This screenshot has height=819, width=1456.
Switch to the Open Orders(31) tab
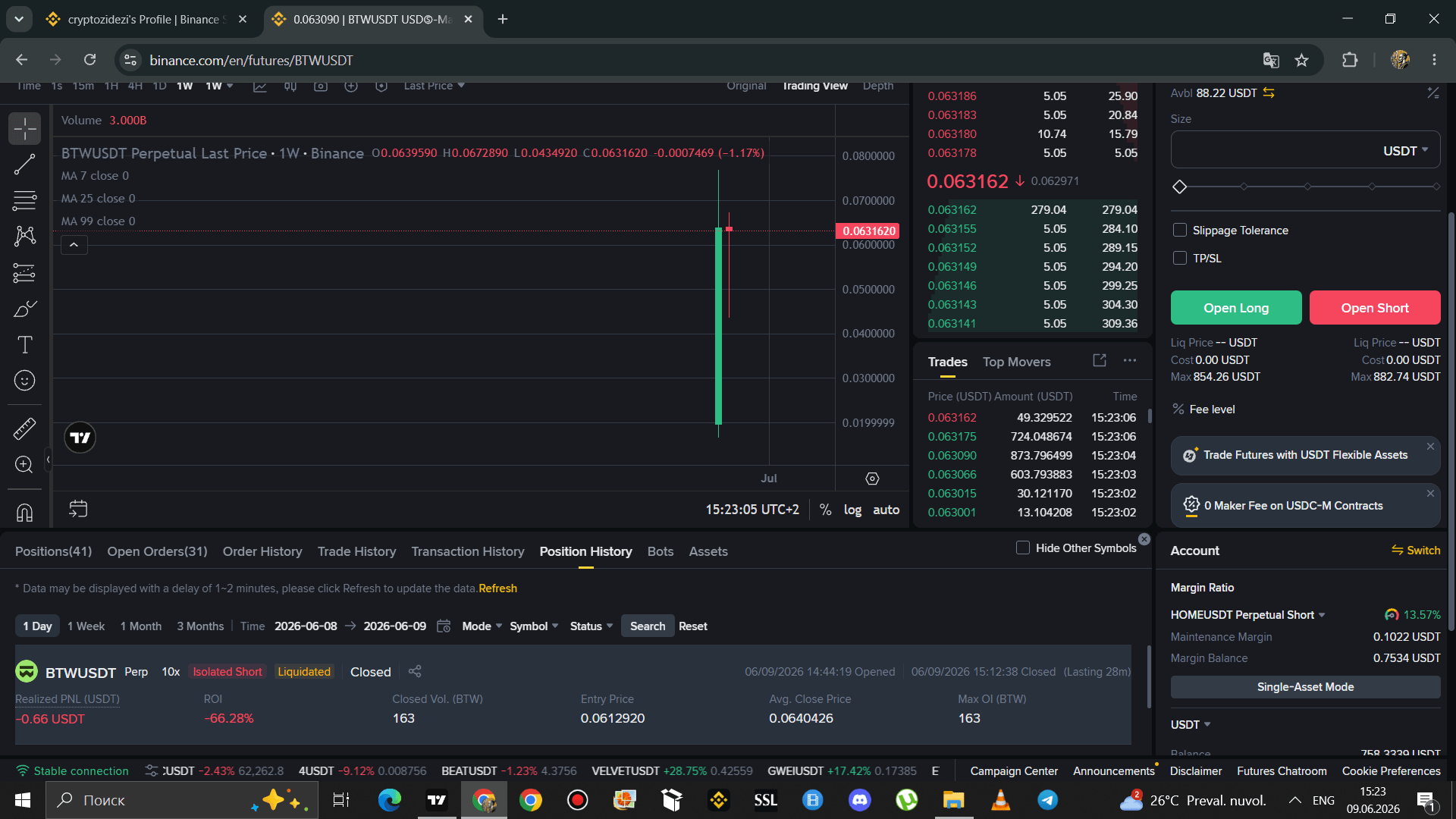tap(157, 551)
